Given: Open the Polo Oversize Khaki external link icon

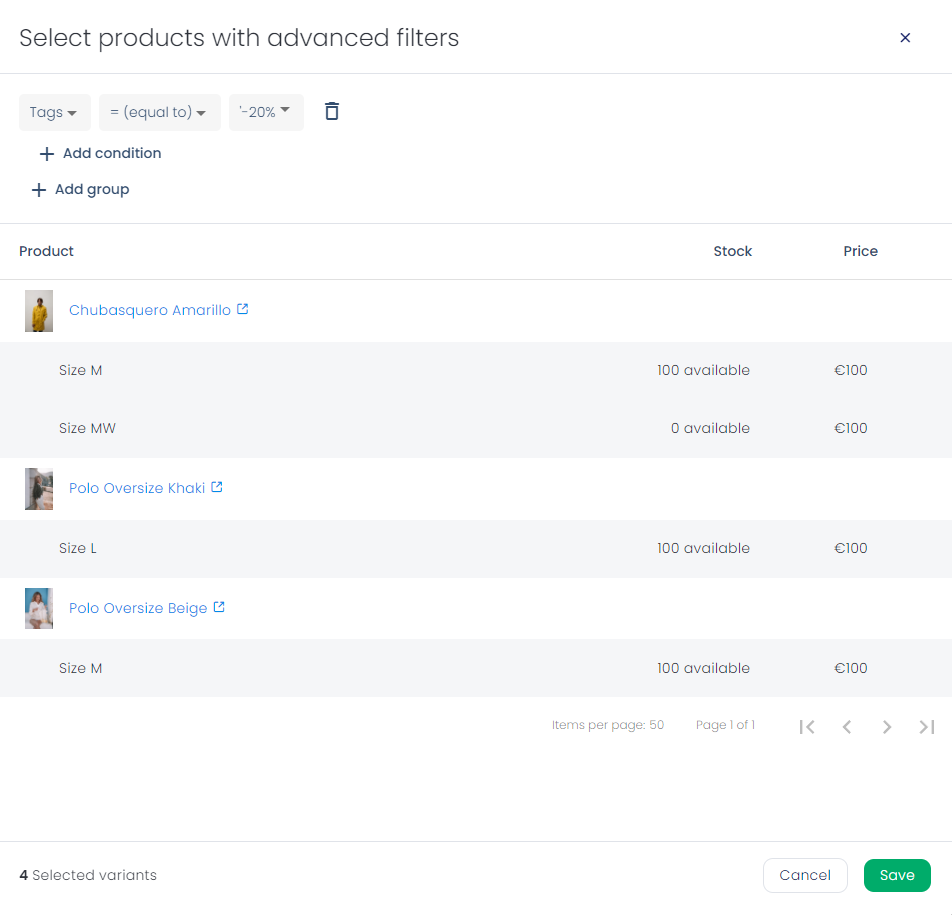Looking at the screenshot, I should coord(217,487).
